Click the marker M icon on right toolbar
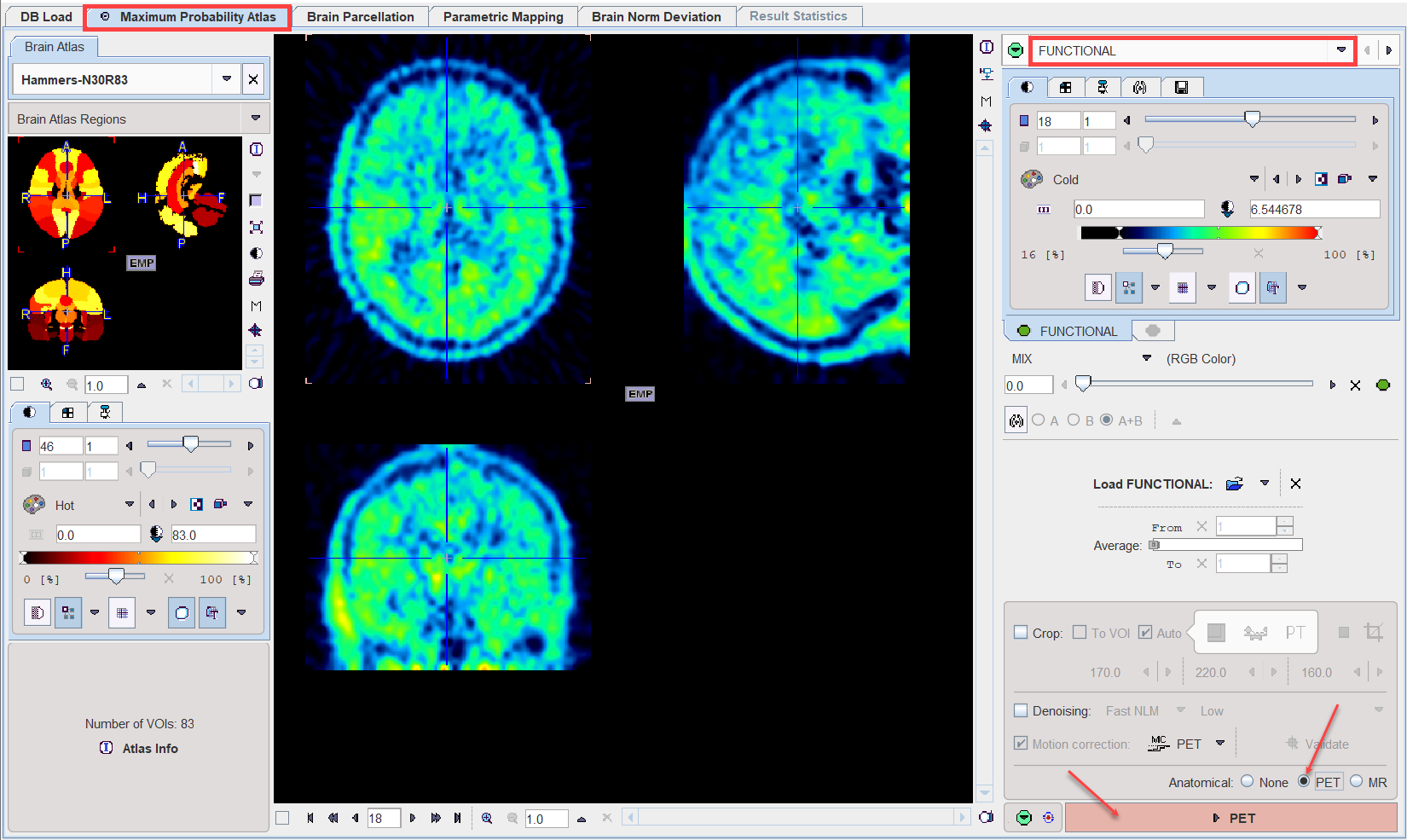Image resolution: width=1407 pixels, height=840 pixels. 987,101
